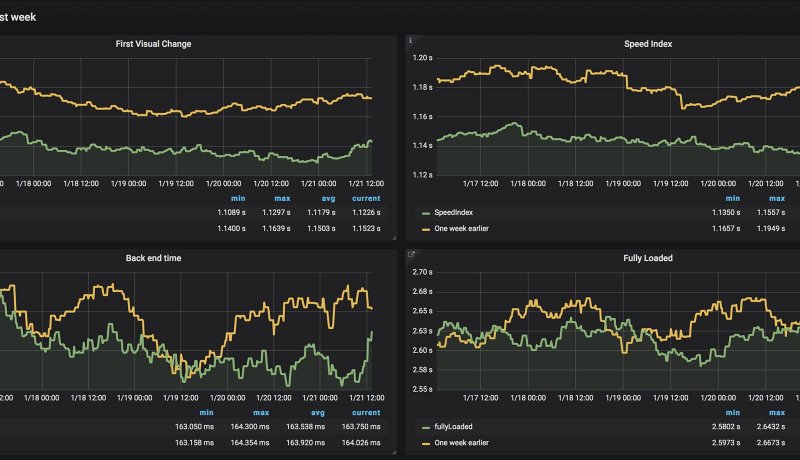This screenshot has height=460, width=800.
Task: Click the 1.20 s axis label on Speed Index
Action: [422, 58]
